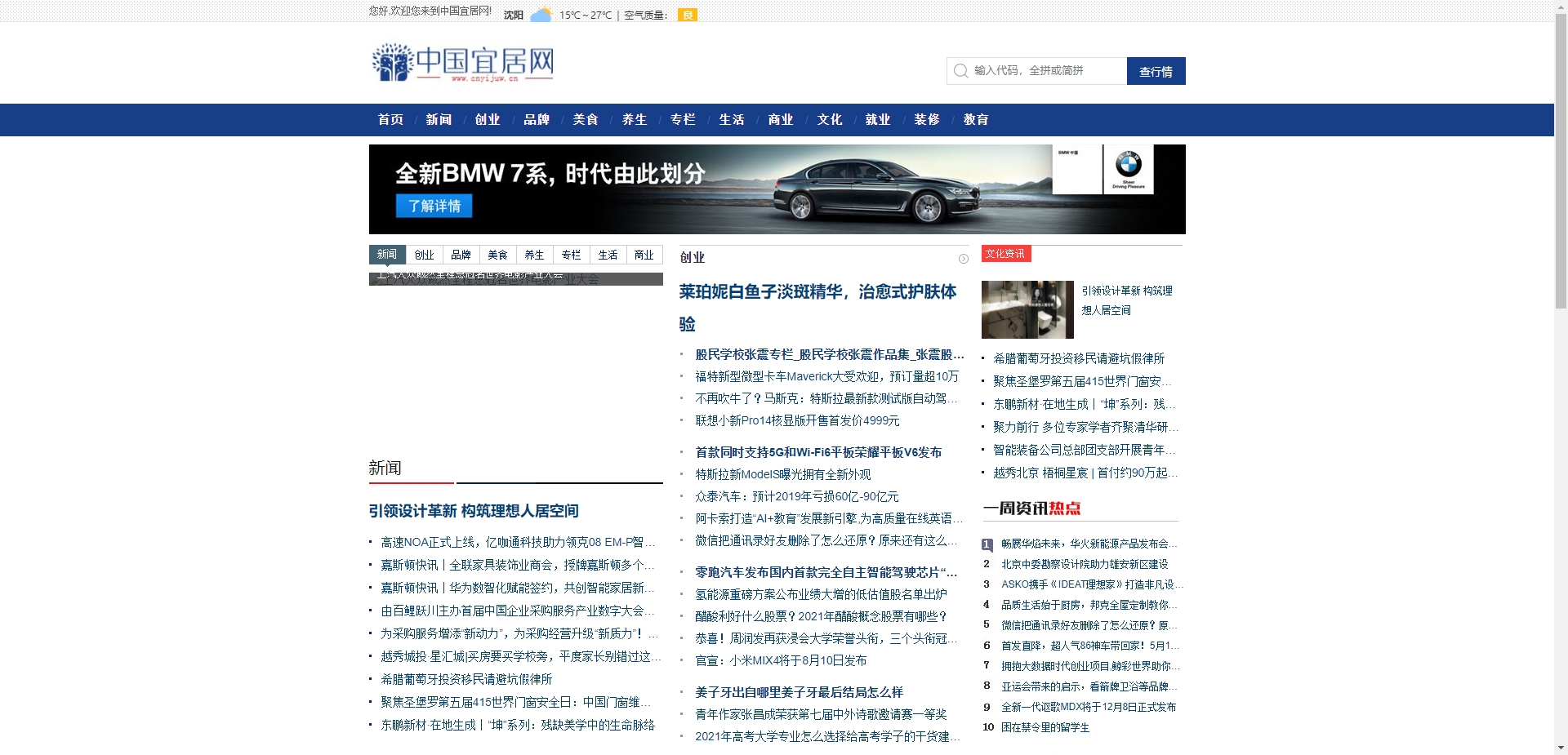Select the 养生 tab above the slideshow
The height and width of the screenshot is (755, 1568).
click(x=534, y=255)
